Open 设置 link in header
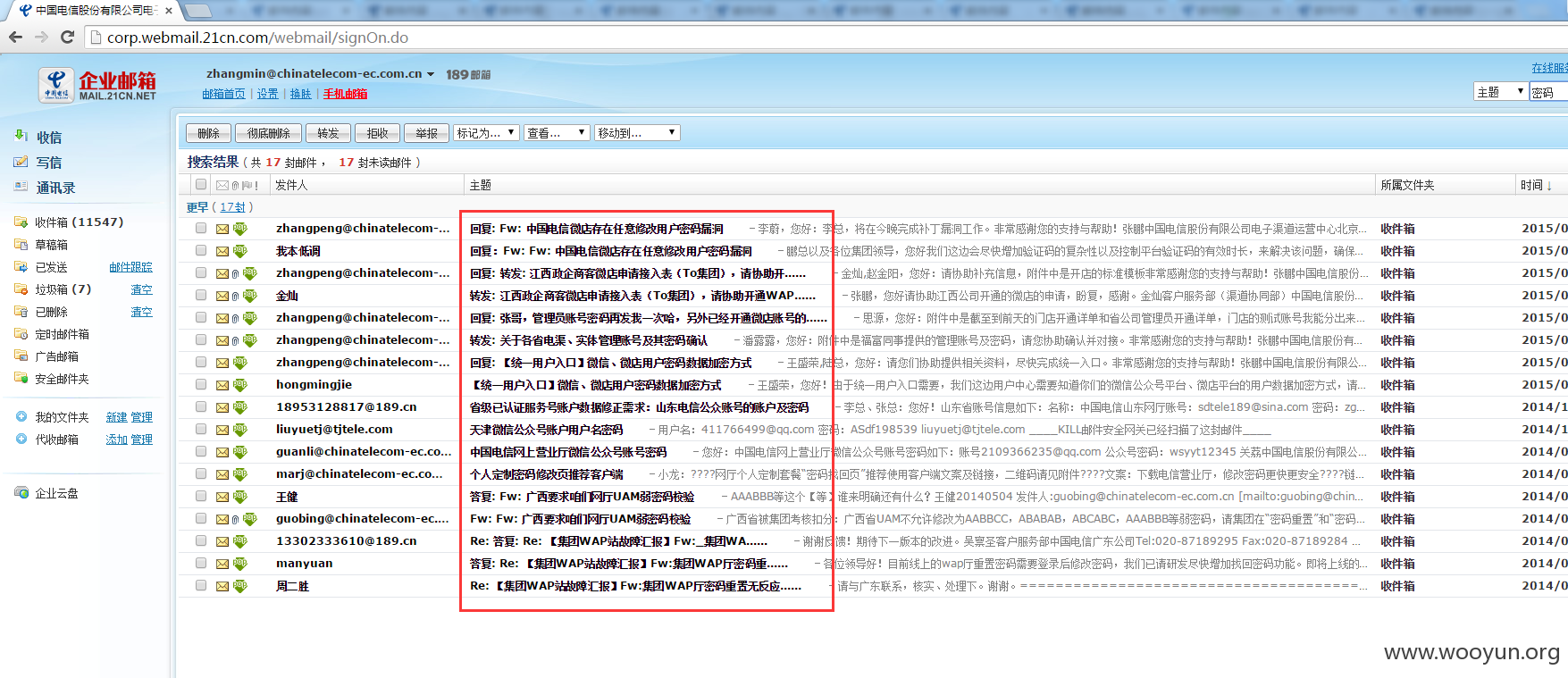The image size is (1568, 678). (x=268, y=94)
